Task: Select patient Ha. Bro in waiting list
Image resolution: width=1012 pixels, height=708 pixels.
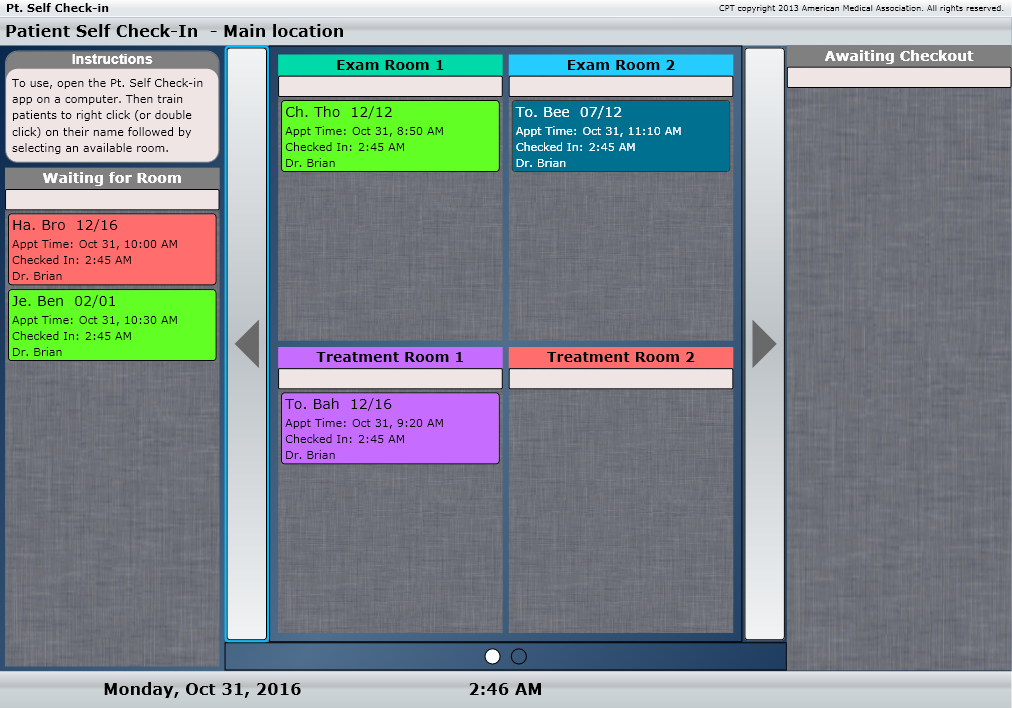Action: tap(112, 249)
